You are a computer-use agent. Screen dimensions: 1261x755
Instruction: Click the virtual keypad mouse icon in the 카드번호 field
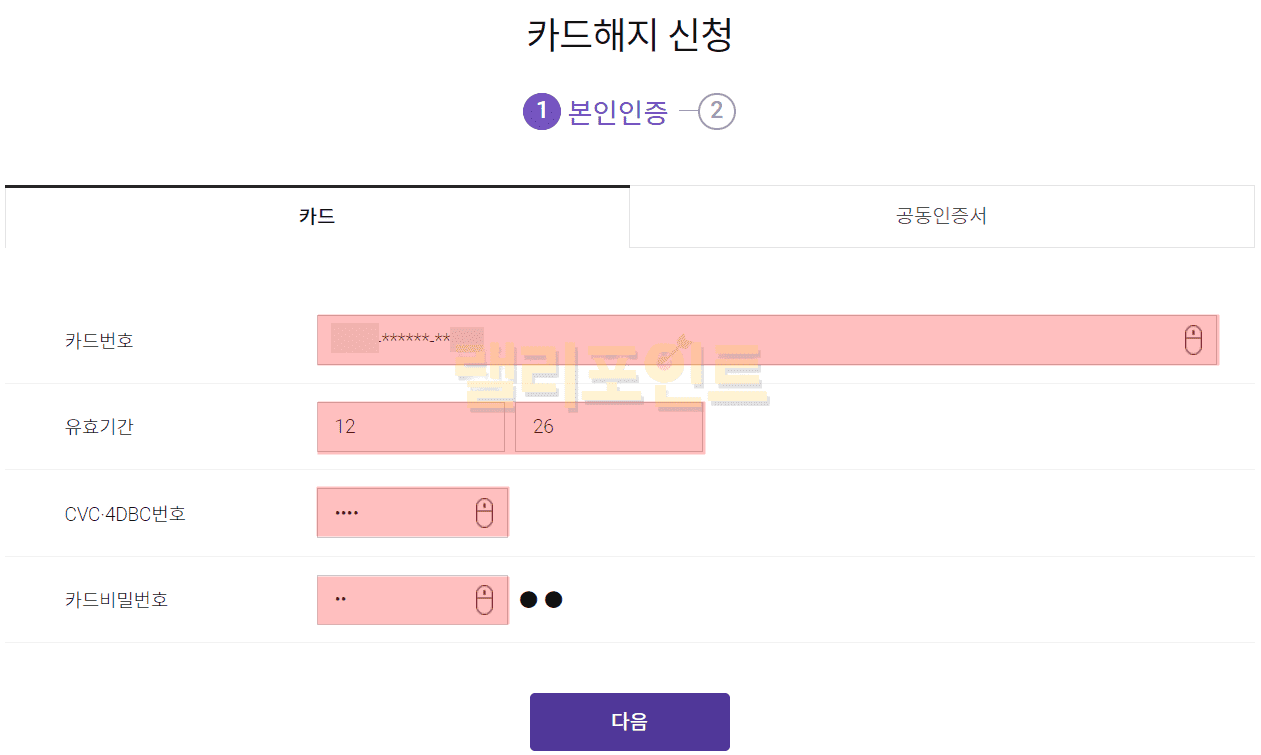tap(1192, 340)
